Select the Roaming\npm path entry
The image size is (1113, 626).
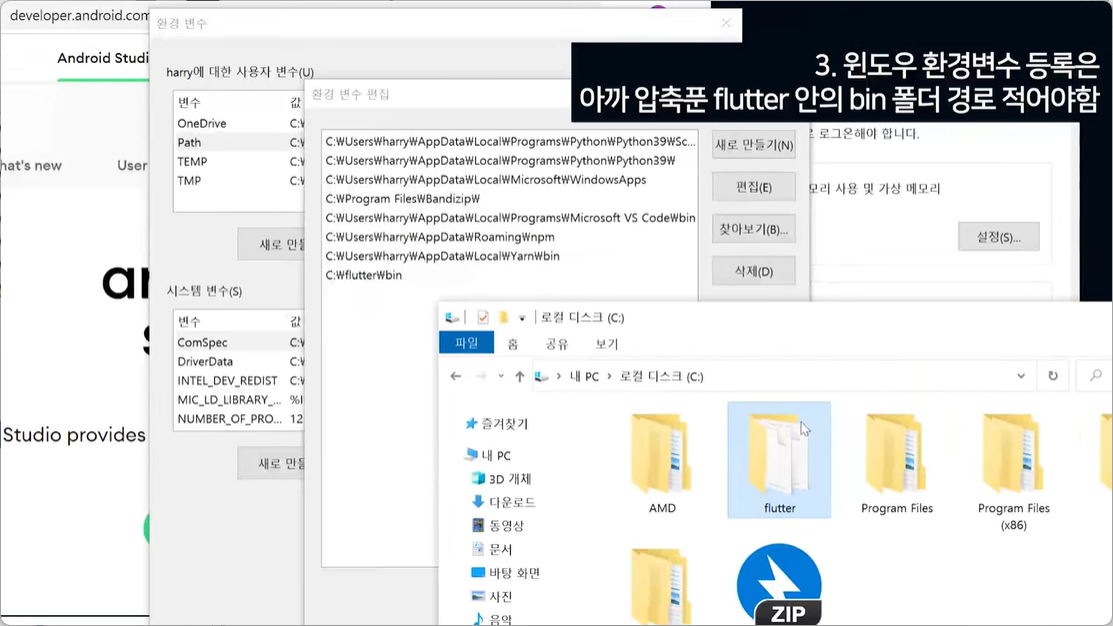coord(510,236)
